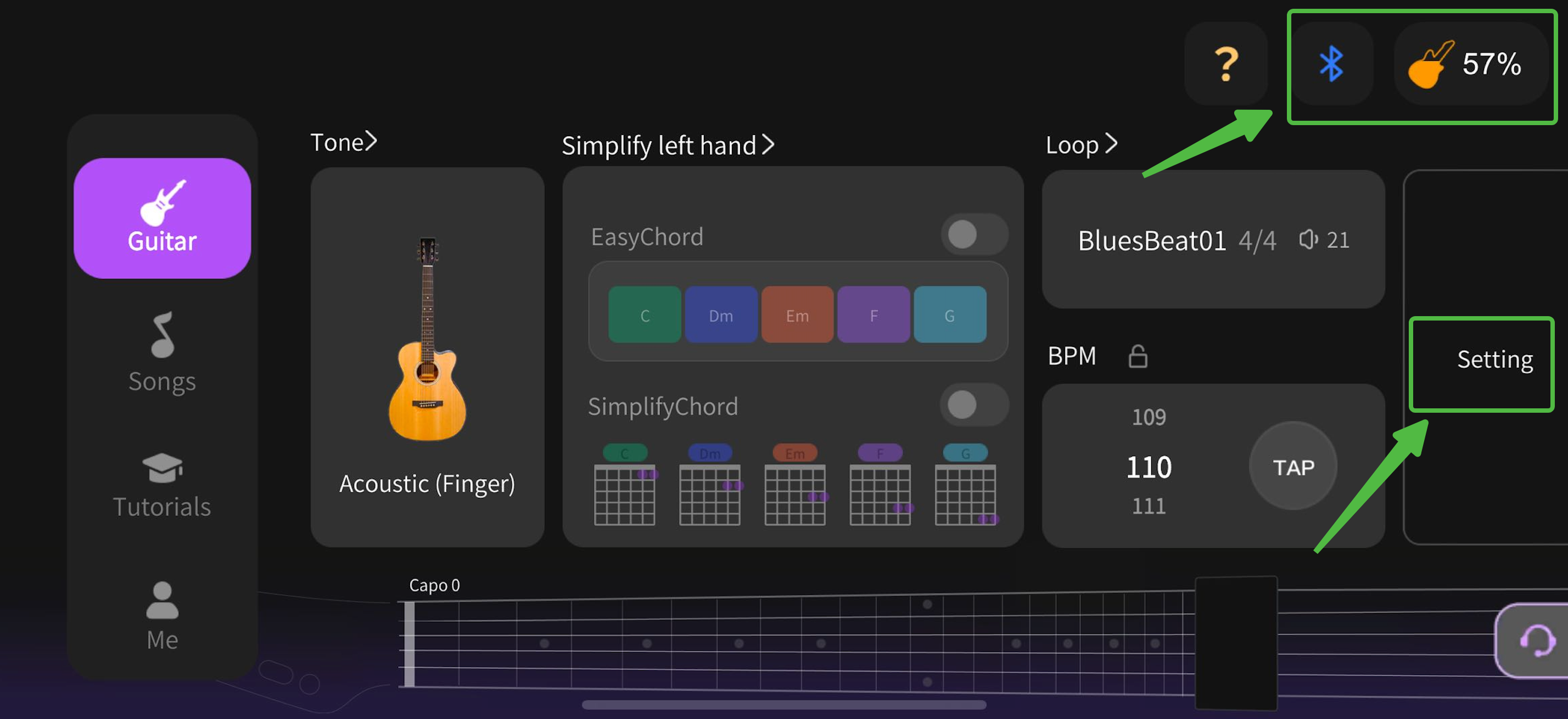Tap the TAP tempo button

tap(1292, 467)
